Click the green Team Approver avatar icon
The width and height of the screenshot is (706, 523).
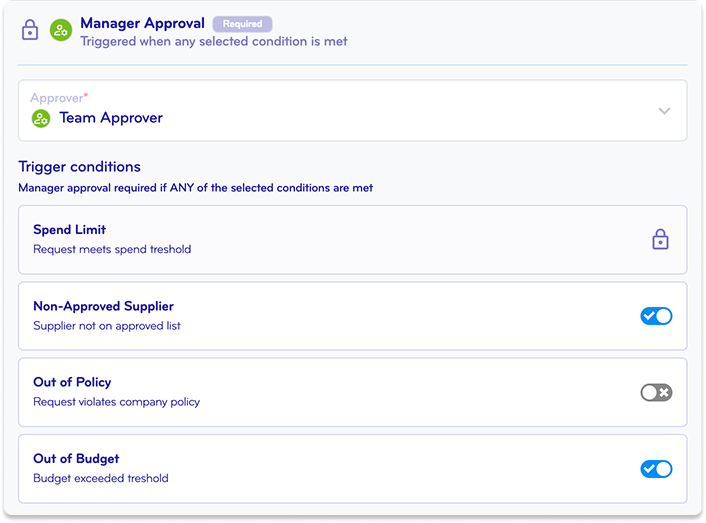(41, 118)
